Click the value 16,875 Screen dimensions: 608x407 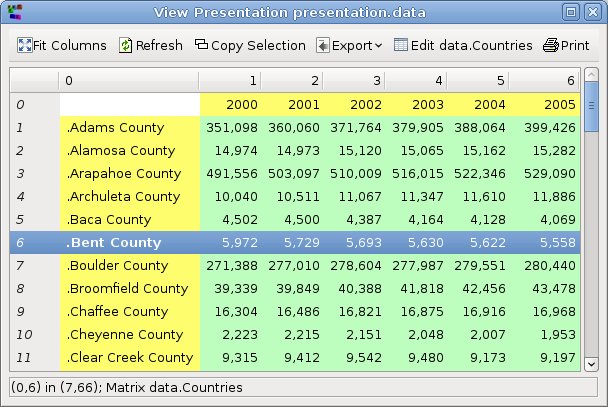(422, 311)
